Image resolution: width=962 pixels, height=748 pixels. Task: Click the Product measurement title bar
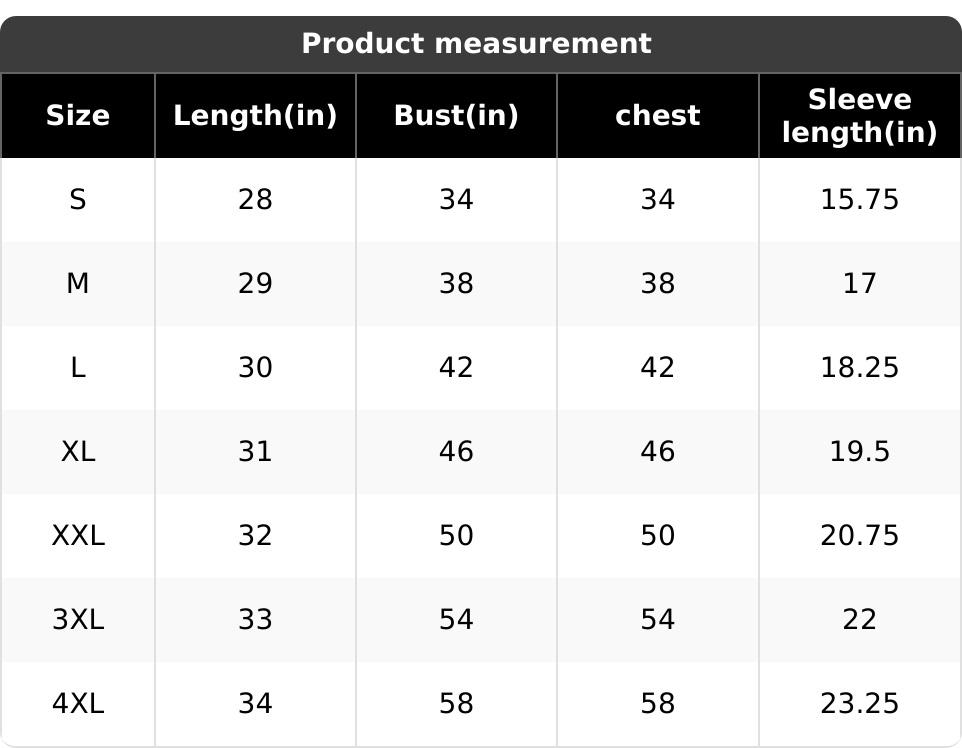click(x=476, y=44)
